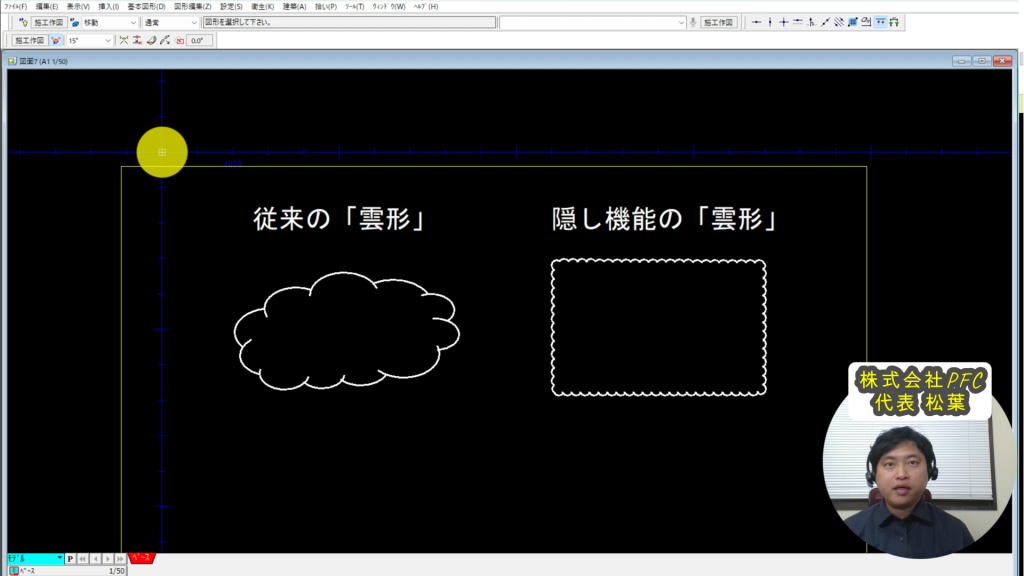Toggle the highlighted snap icon in right toolbar

coord(879,22)
